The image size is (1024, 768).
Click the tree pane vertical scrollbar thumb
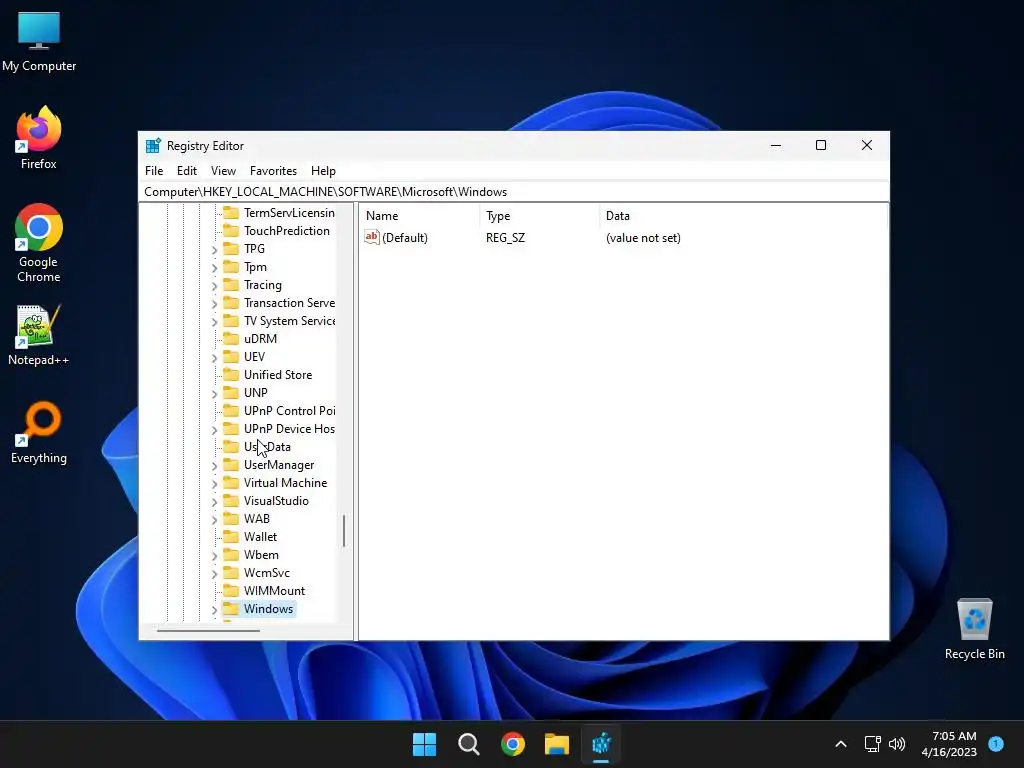click(x=344, y=531)
